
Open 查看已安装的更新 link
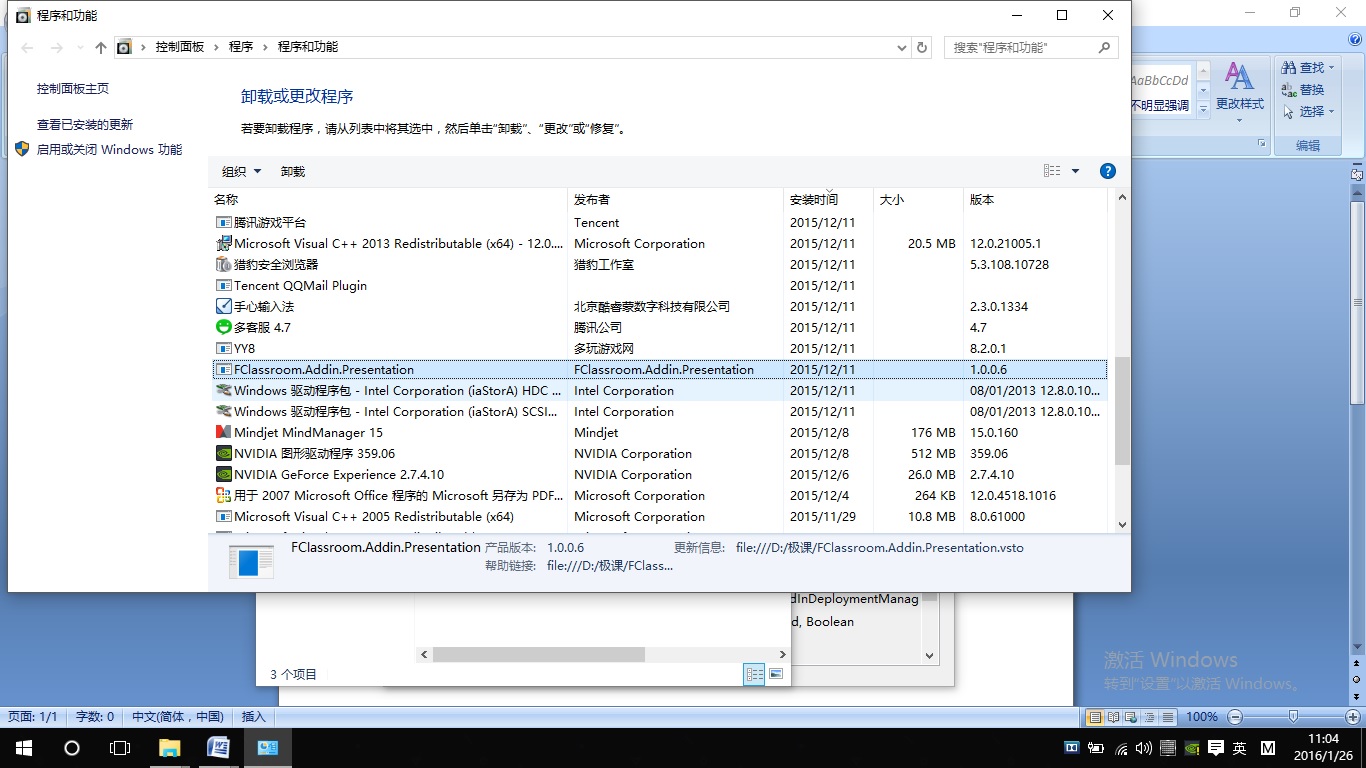tap(85, 125)
